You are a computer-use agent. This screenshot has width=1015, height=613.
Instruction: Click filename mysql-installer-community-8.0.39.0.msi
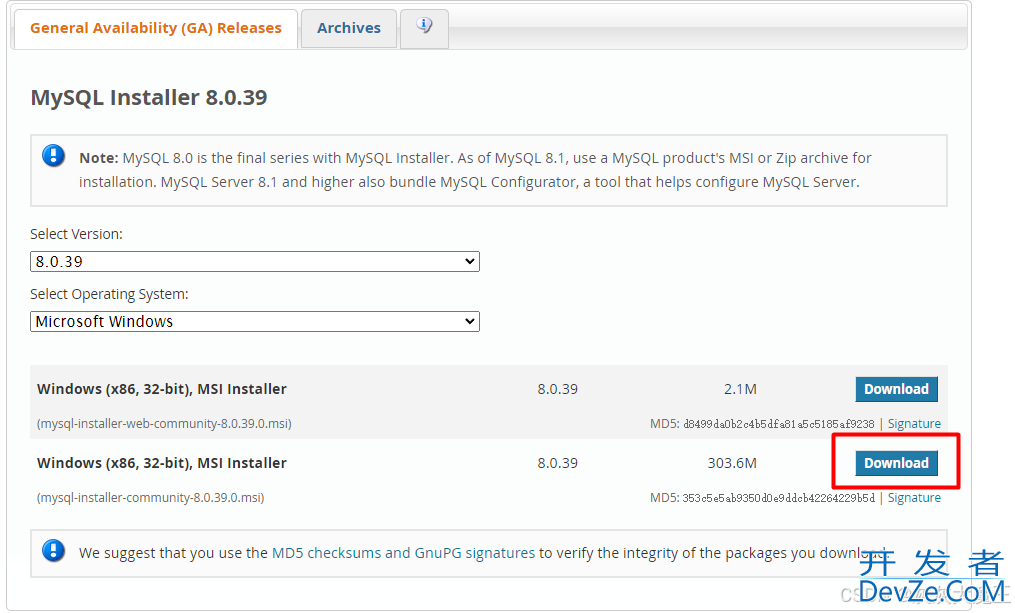click(x=150, y=497)
